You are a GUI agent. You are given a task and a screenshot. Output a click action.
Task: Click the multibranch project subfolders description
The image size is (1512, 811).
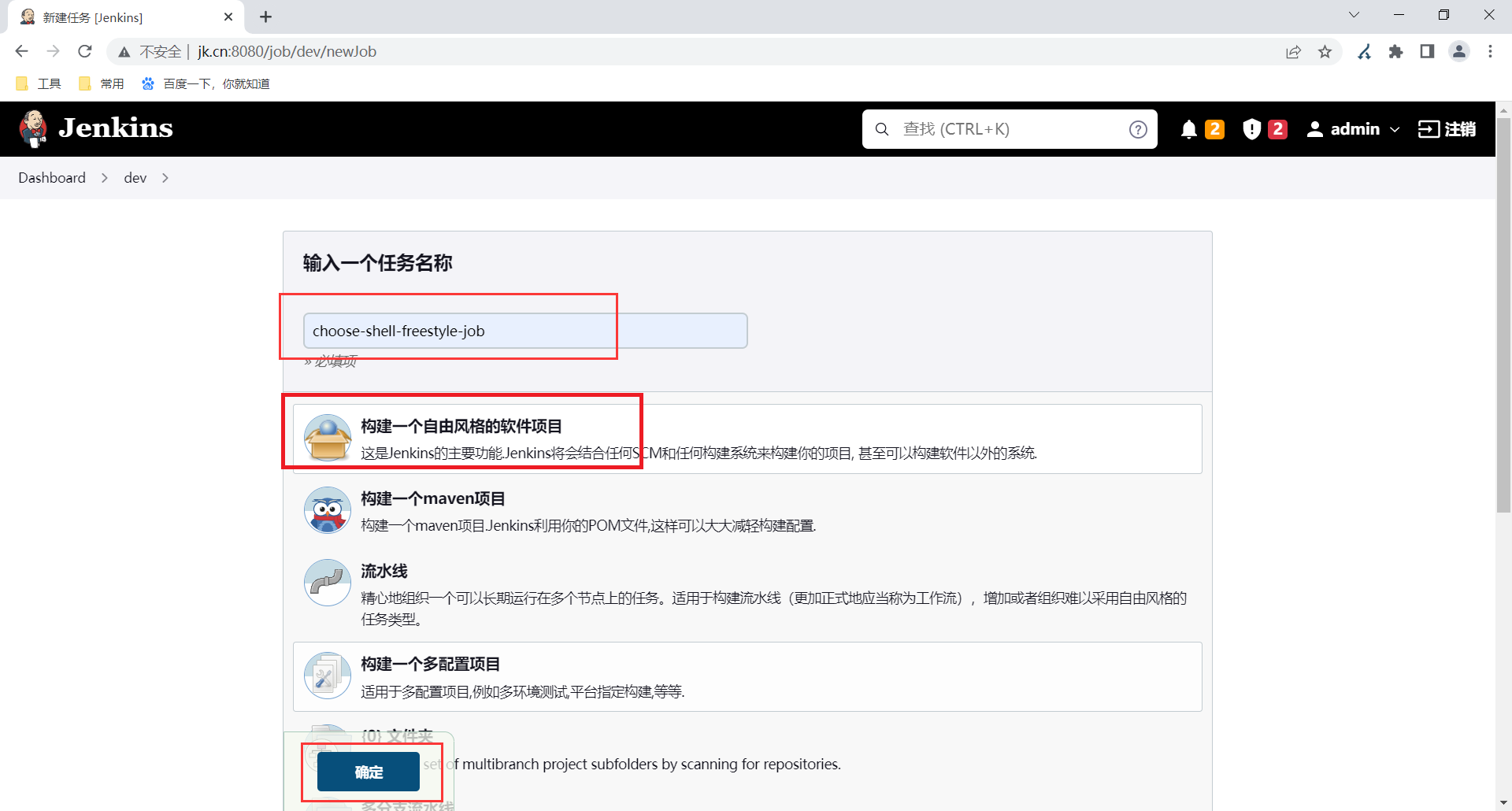coord(632,764)
